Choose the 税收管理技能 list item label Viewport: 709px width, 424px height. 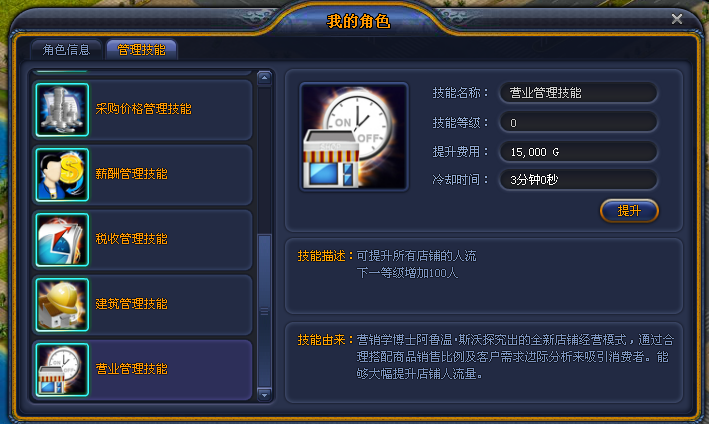[131, 239]
